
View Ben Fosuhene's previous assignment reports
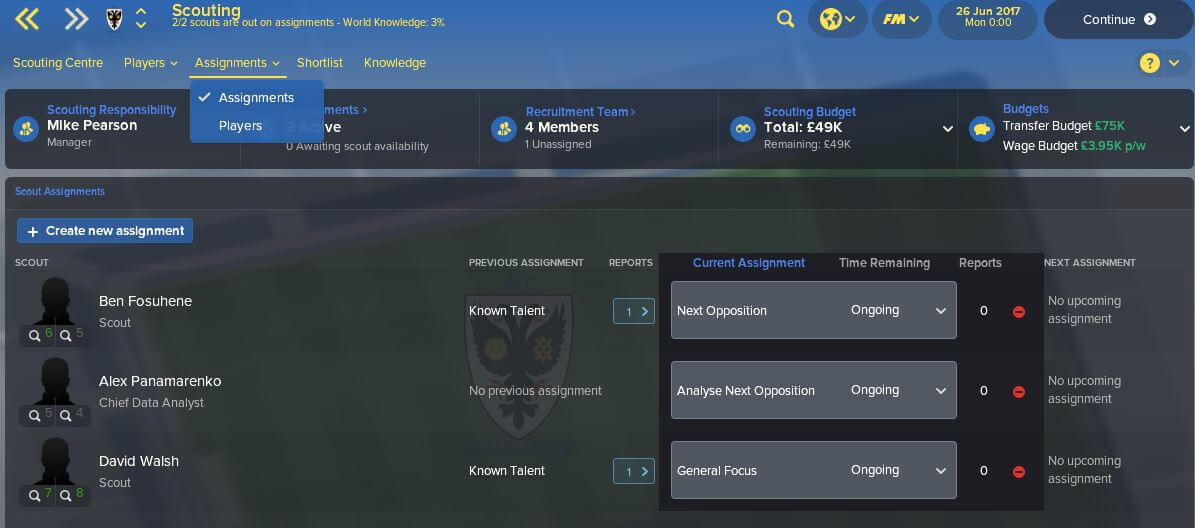(634, 311)
